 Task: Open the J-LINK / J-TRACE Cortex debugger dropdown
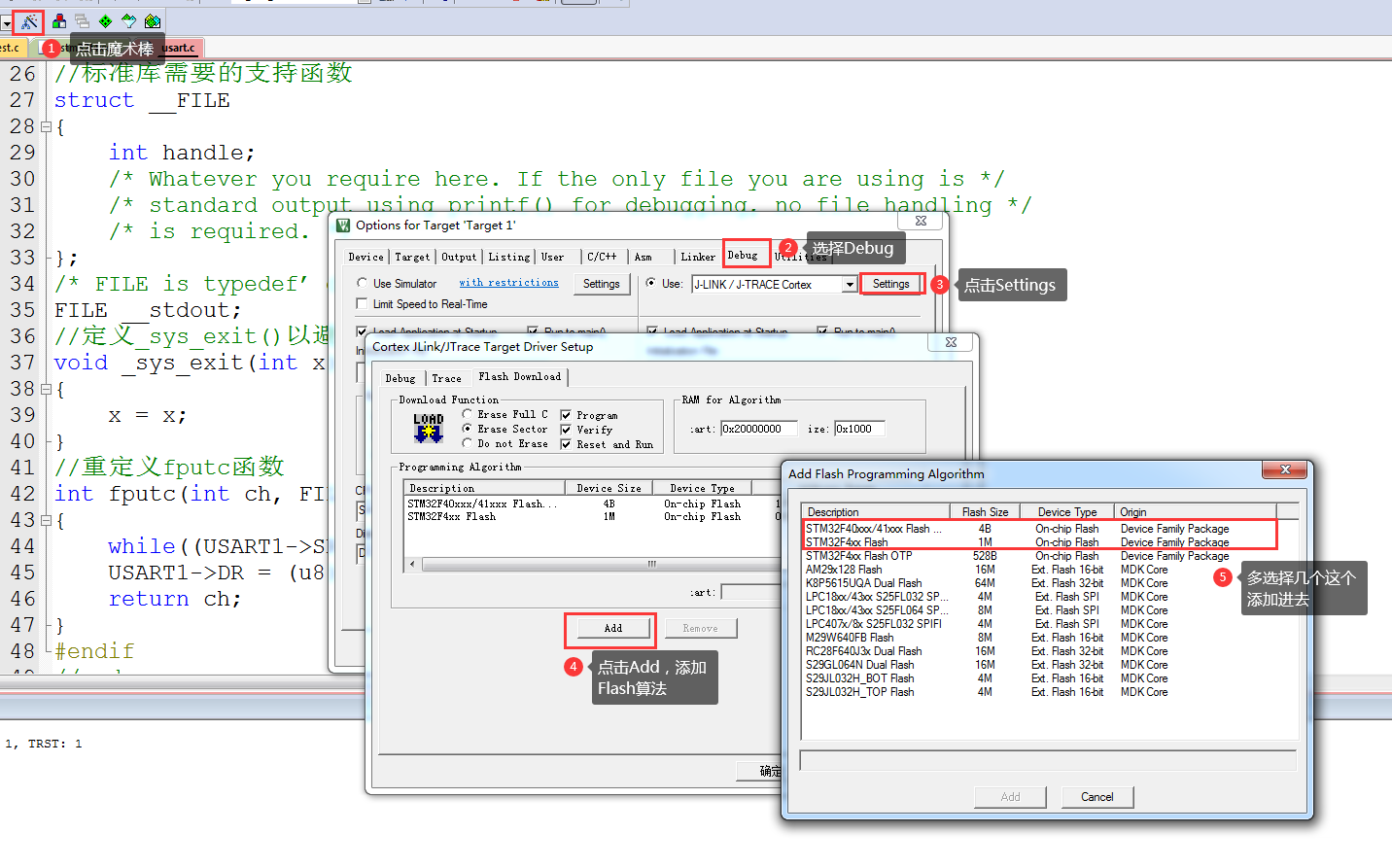pyautogui.click(x=850, y=284)
